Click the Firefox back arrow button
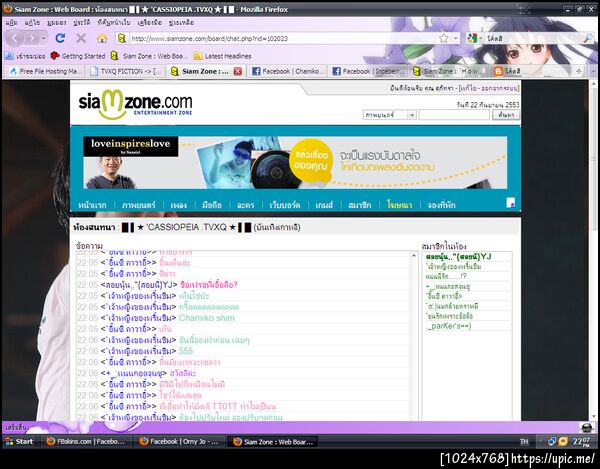 [15, 38]
